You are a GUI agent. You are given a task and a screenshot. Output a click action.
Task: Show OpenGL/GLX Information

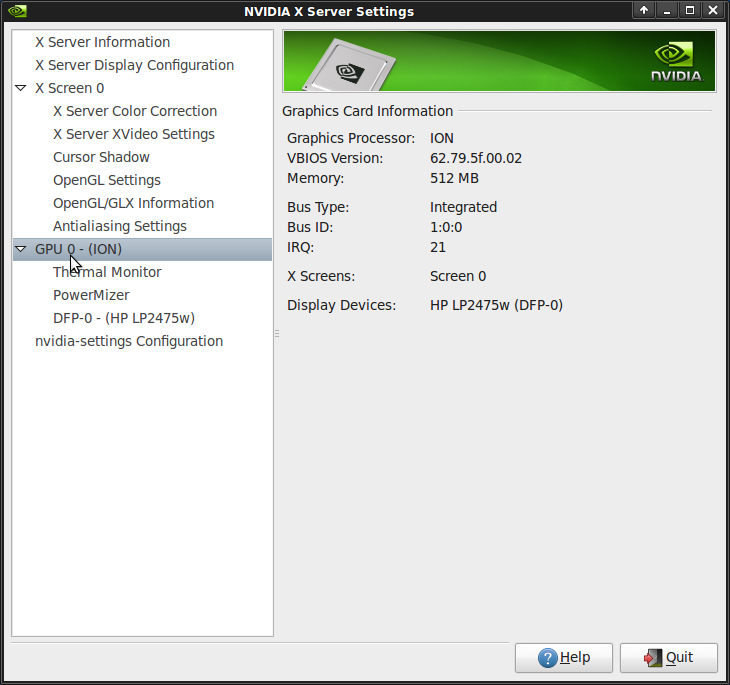click(x=133, y=203)
